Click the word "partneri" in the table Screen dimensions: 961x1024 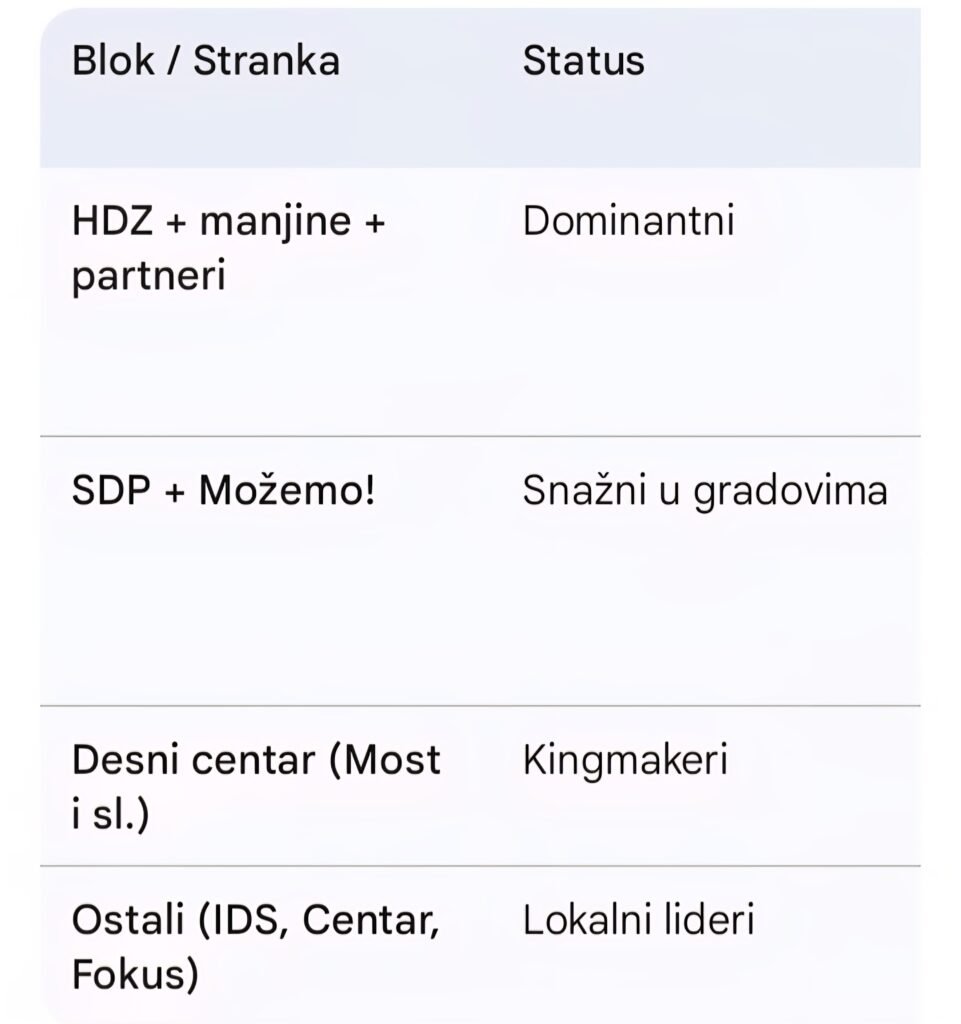click(x=148, y=276)
